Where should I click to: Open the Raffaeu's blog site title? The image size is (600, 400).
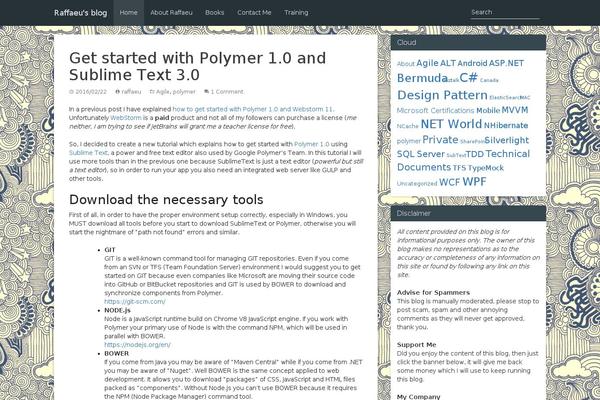pos(80,13)
